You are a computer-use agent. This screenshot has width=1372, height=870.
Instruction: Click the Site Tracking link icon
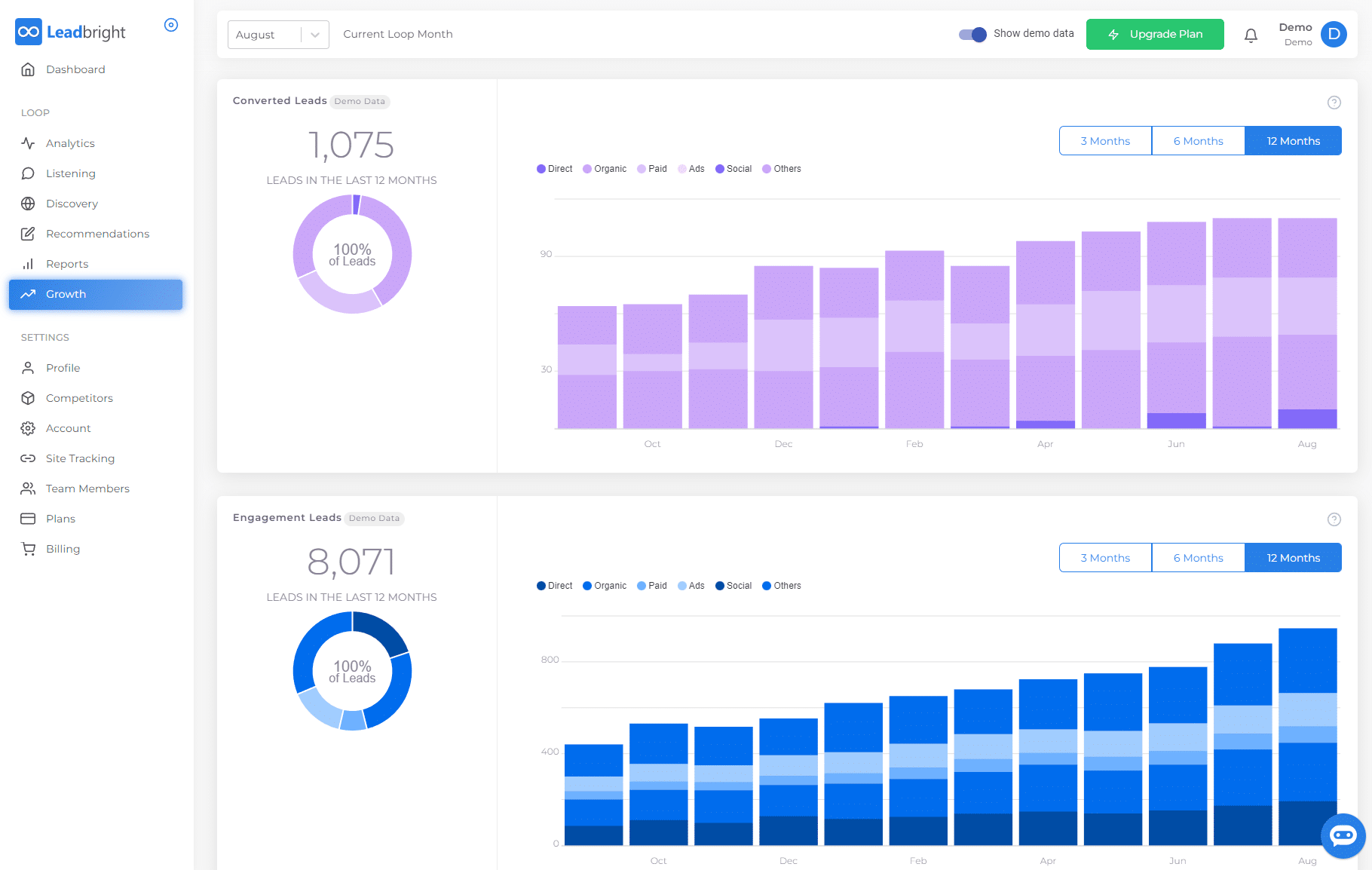(x=28, y=458)
